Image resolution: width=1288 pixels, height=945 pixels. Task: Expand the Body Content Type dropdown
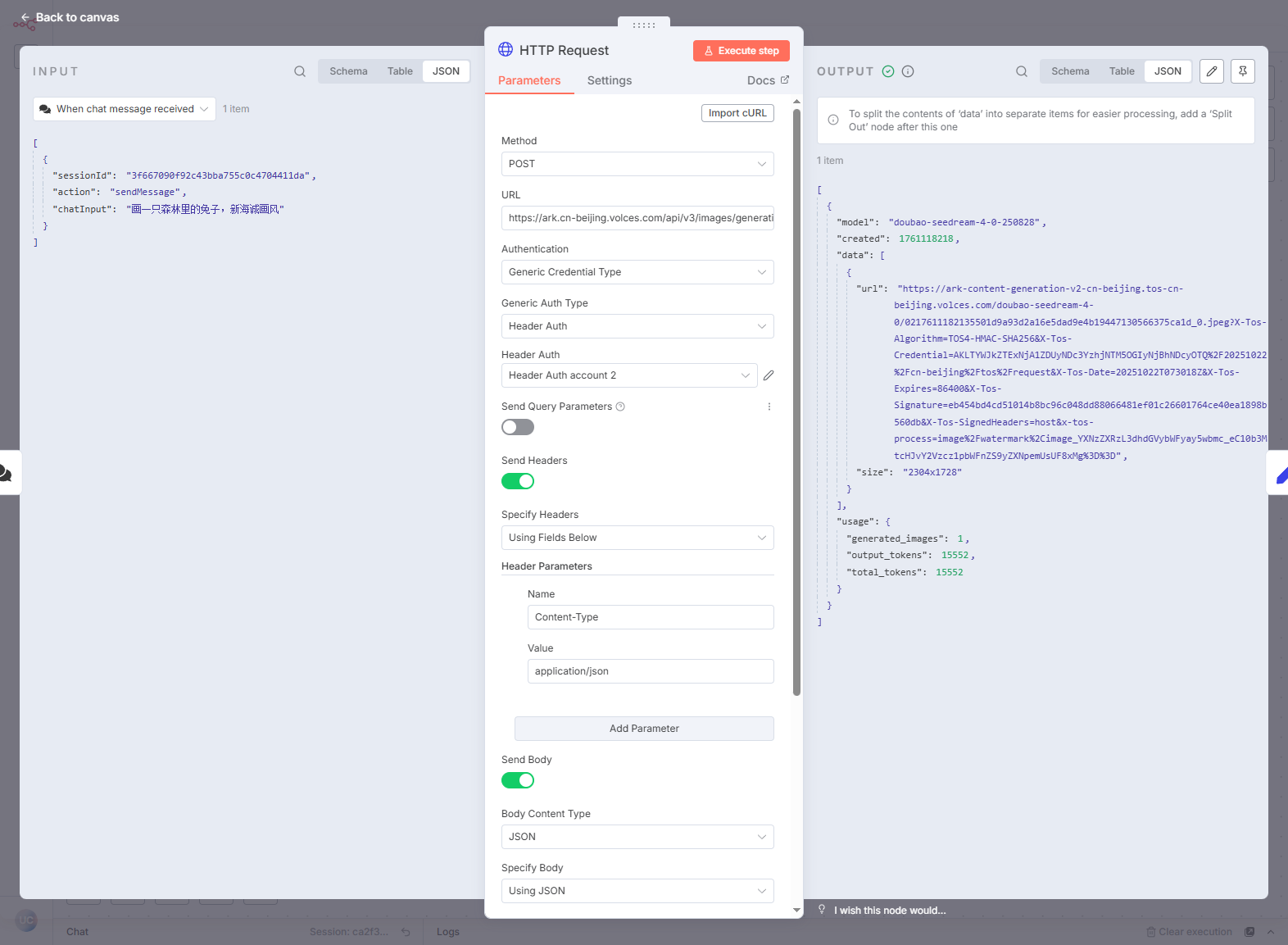[637, 837]
